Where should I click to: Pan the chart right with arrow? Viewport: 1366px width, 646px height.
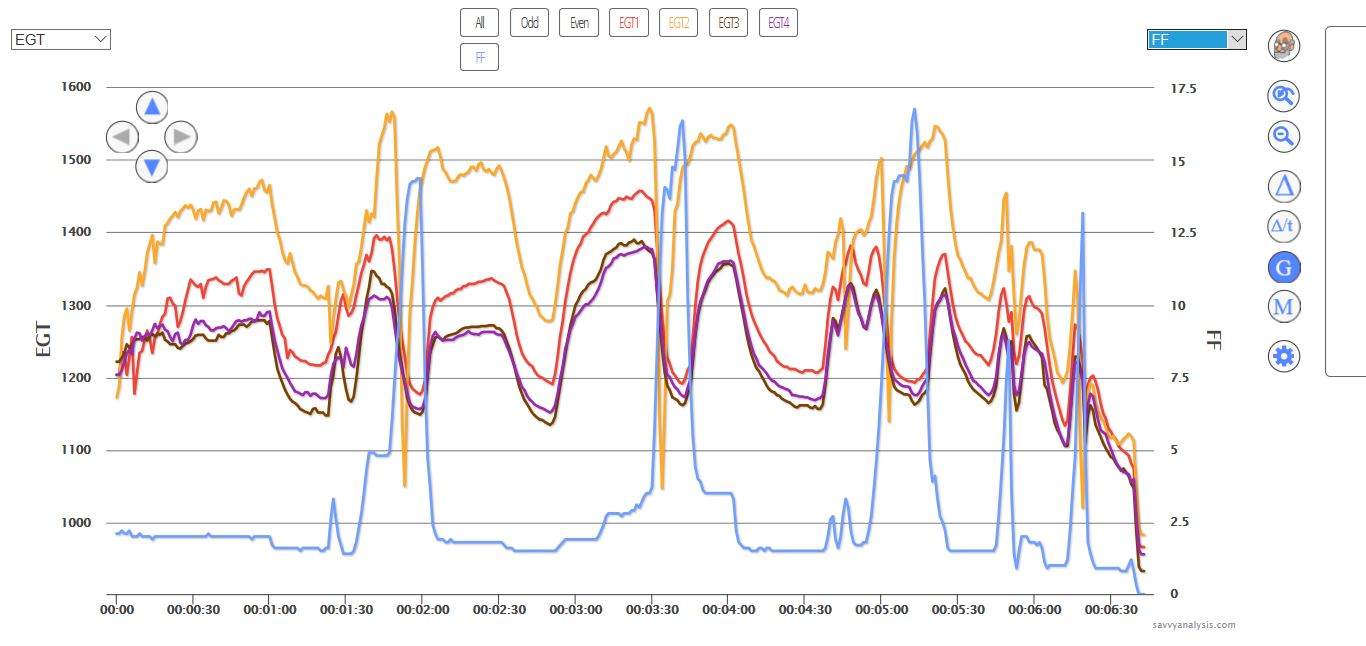(x=180, y=137)
